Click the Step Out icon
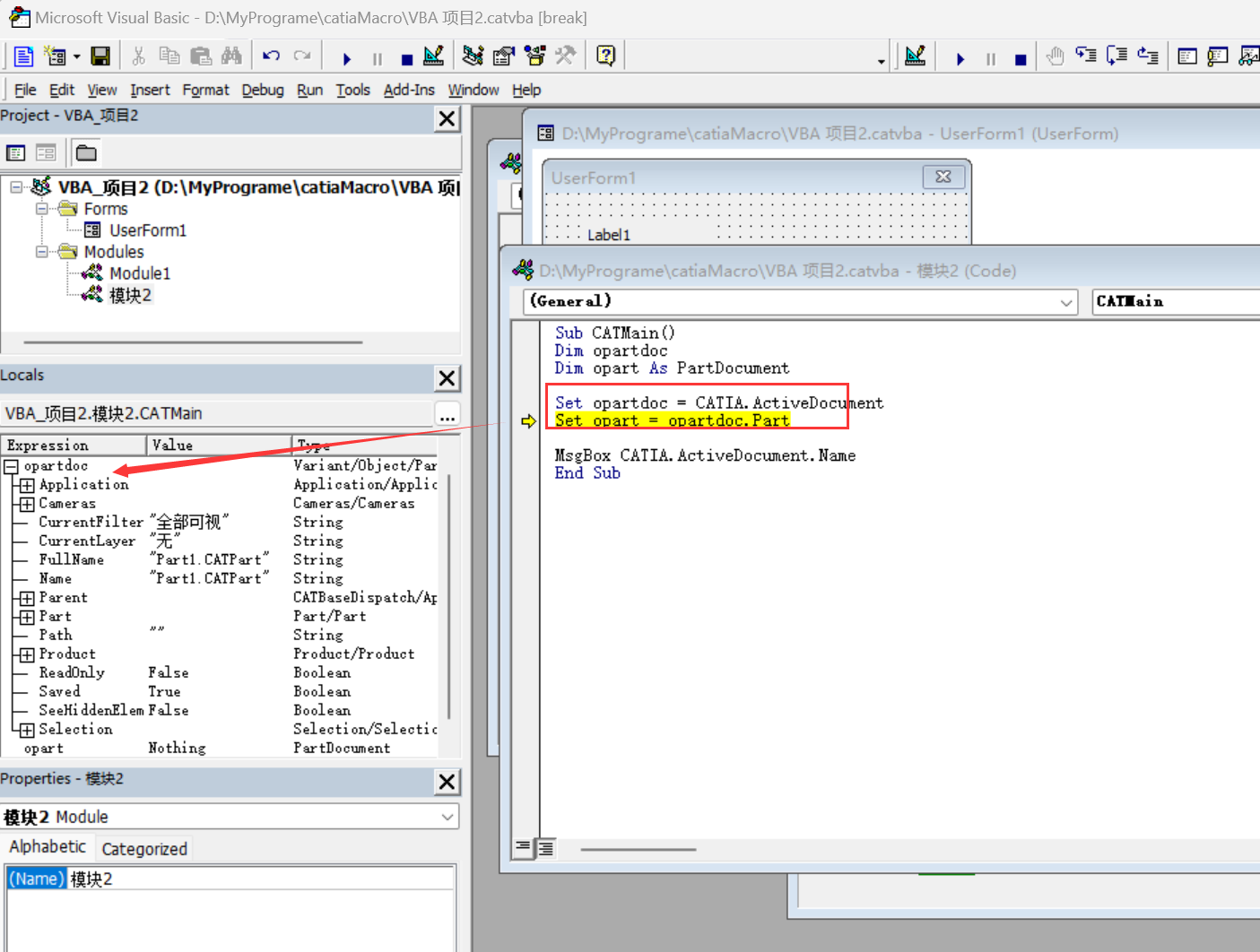This screenshot has width=1260, height=952. coord(1148,56)
